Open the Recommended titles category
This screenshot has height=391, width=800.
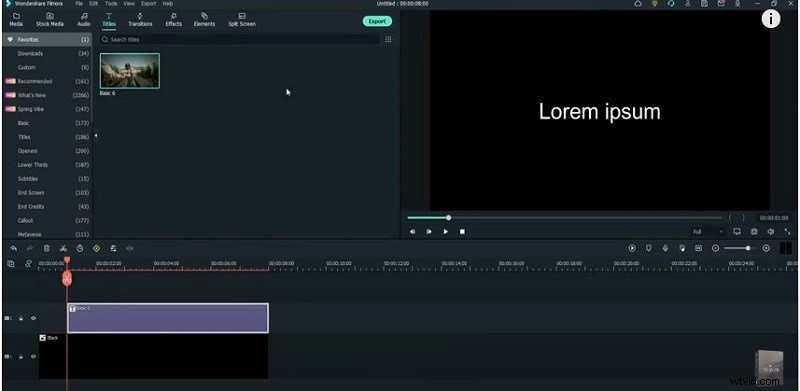tap(47, 81)
